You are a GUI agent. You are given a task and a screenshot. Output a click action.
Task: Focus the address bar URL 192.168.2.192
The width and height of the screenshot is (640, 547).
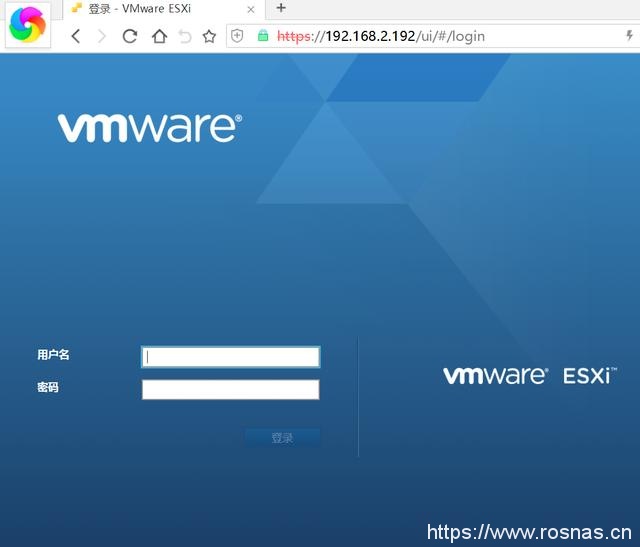381,36
